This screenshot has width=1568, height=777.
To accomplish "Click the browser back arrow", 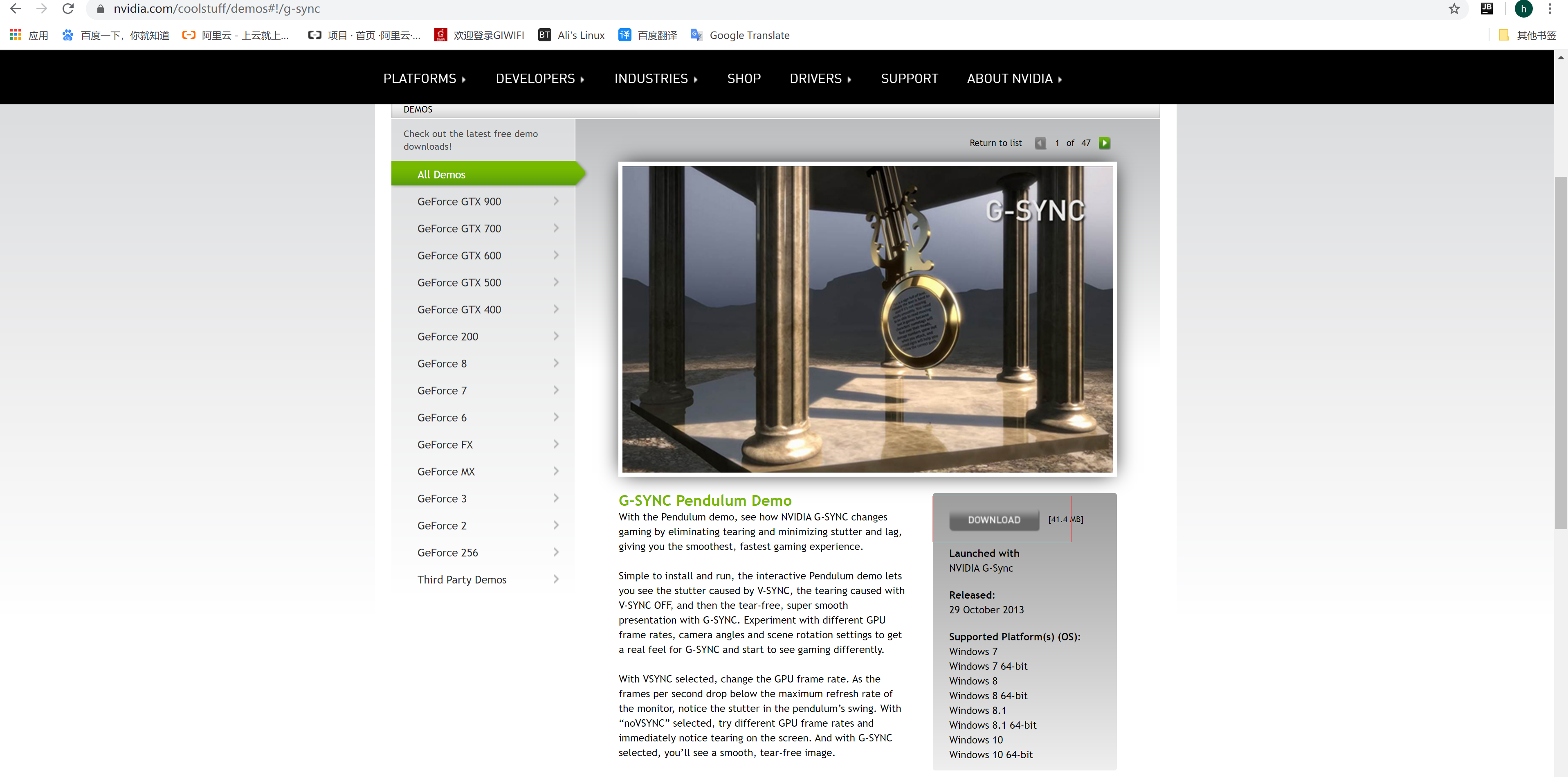I will coord(16,9).
